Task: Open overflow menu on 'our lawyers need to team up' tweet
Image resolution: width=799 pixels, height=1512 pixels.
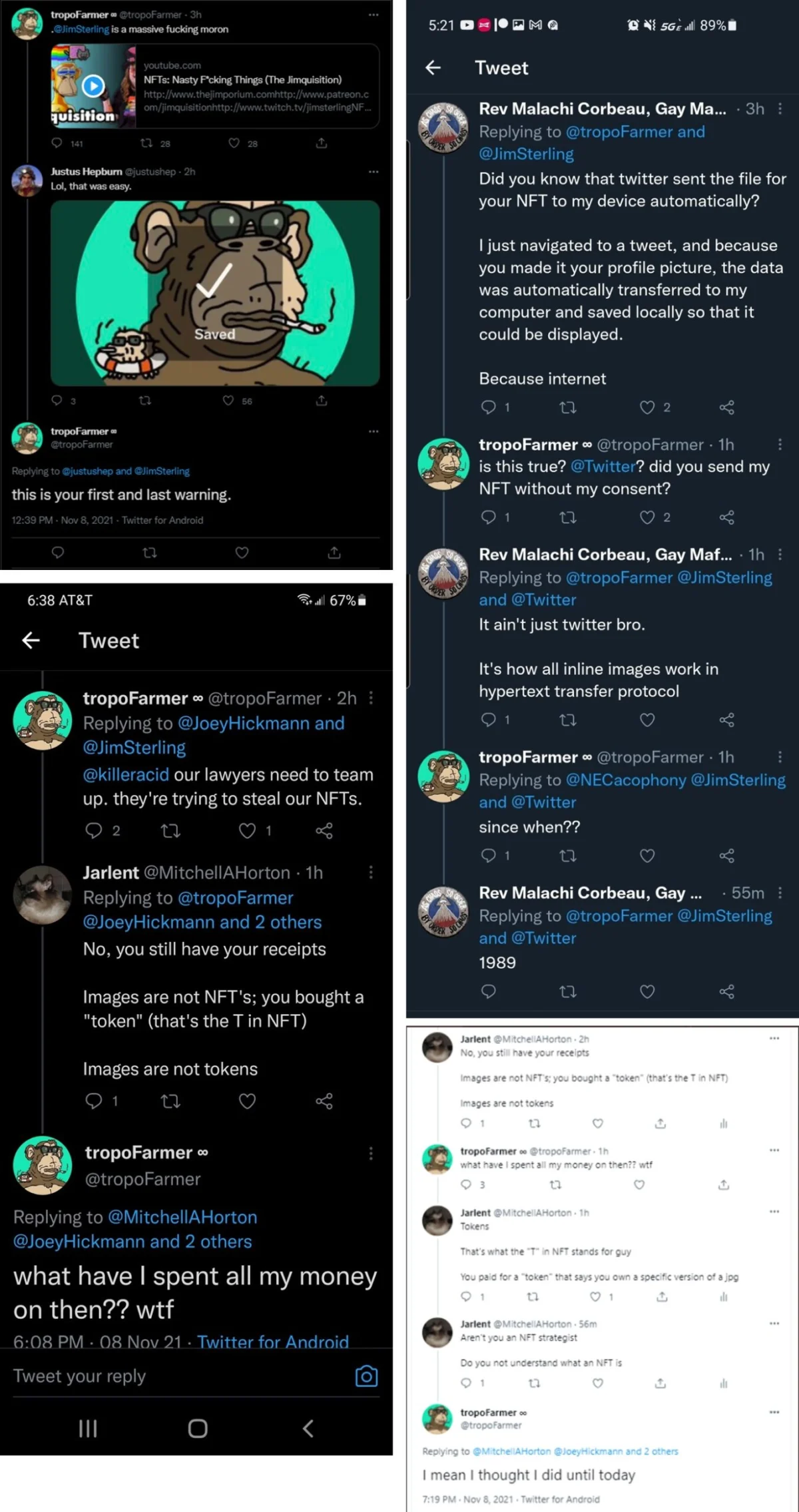Action: [x=371, y=698]
